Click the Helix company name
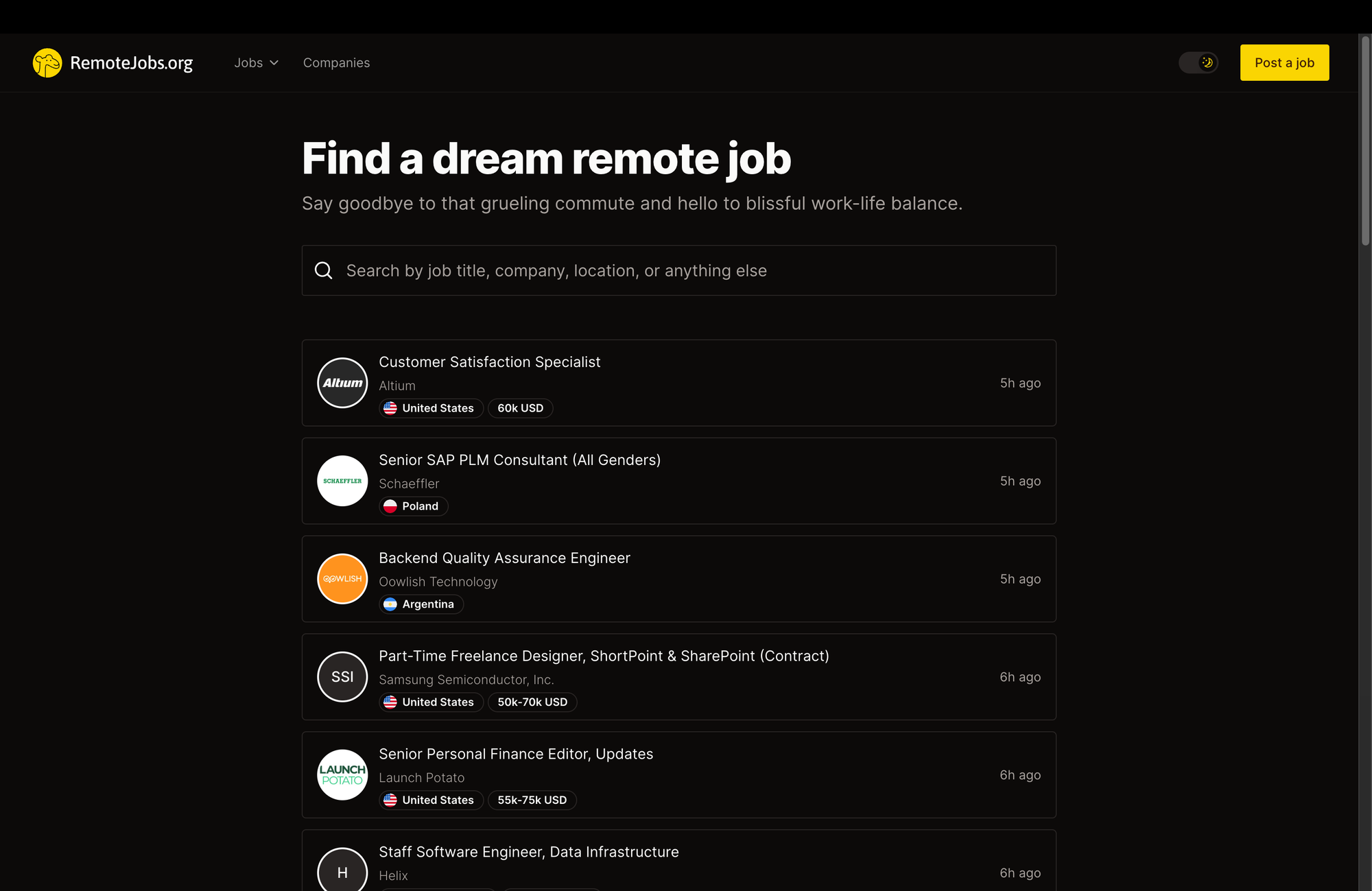This screenshot has width=1372, height=891. (x=393, y=876)
